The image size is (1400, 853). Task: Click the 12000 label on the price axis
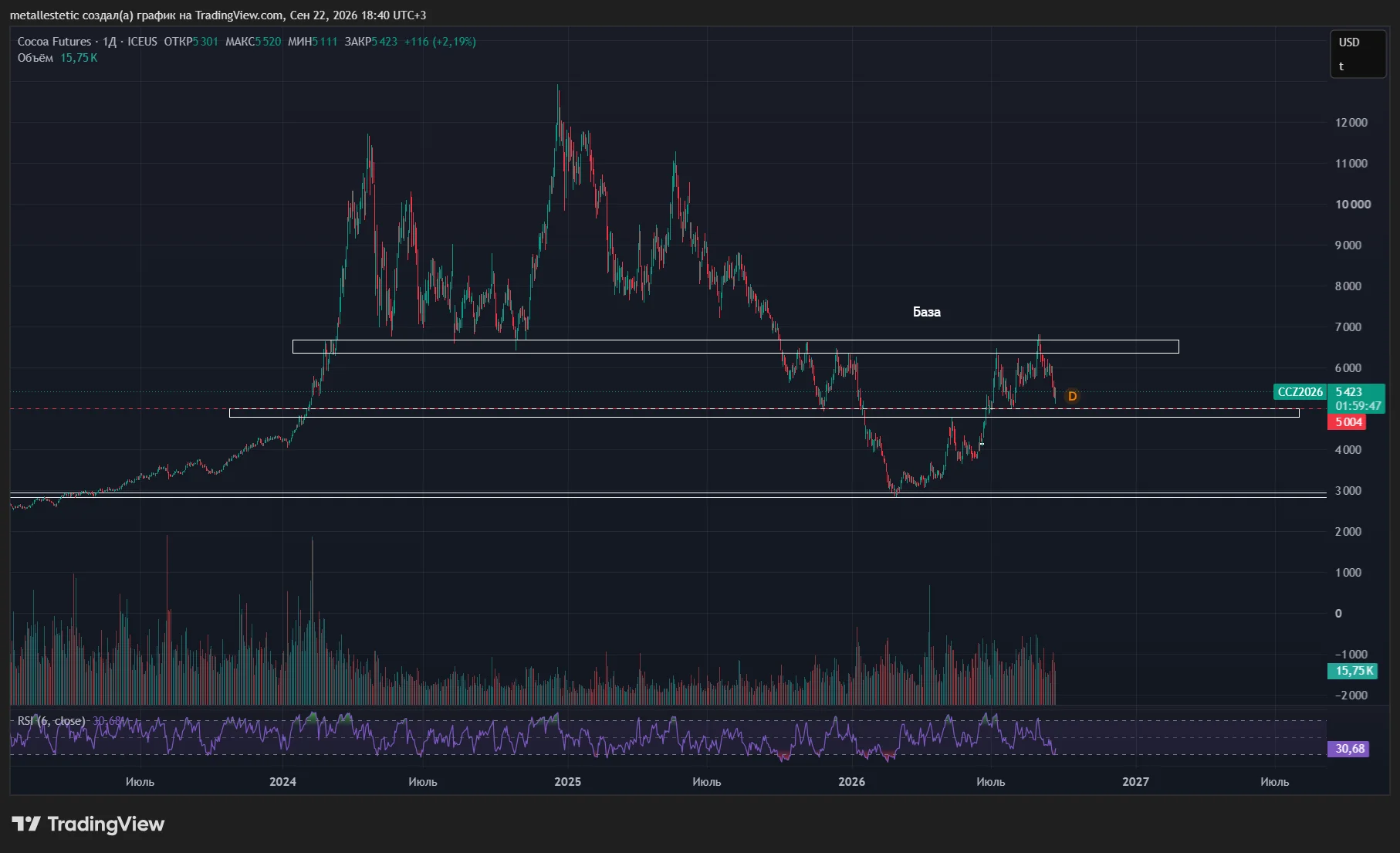pos(1351,123)
